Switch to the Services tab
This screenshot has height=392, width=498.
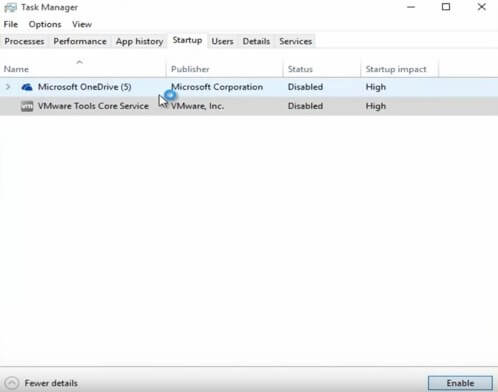tap(296, 41)
